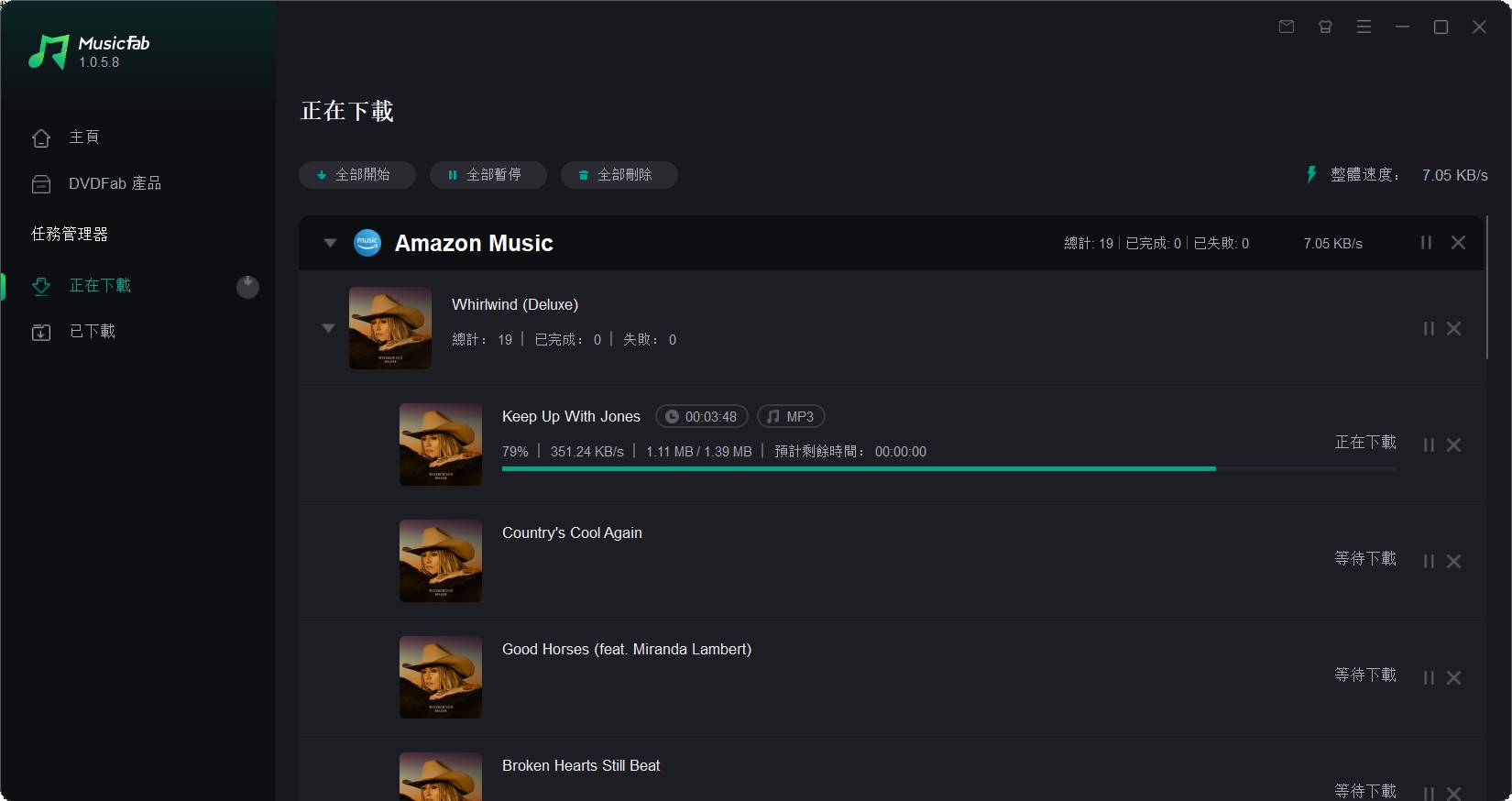Open DVDFab 產品 in sidebar
The width and height of the screenshot is (1512, 801).
(115, 183)
